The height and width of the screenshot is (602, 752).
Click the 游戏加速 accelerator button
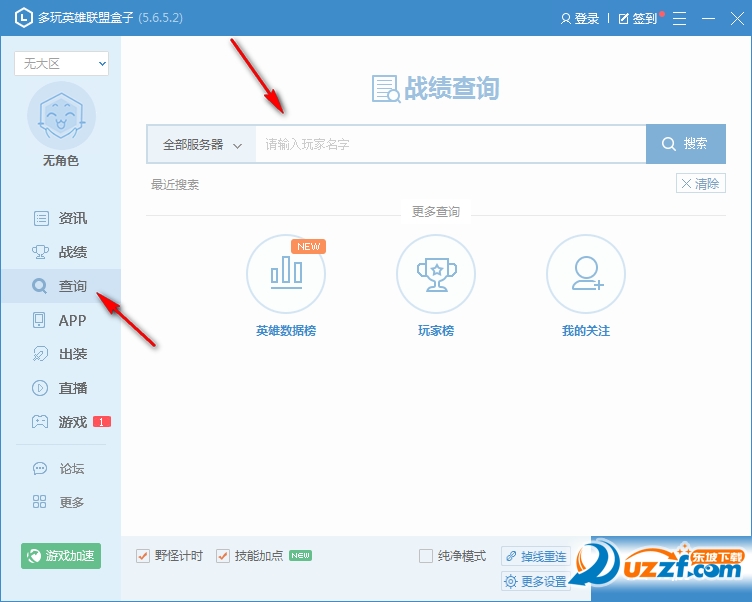[x=61, y=556]
